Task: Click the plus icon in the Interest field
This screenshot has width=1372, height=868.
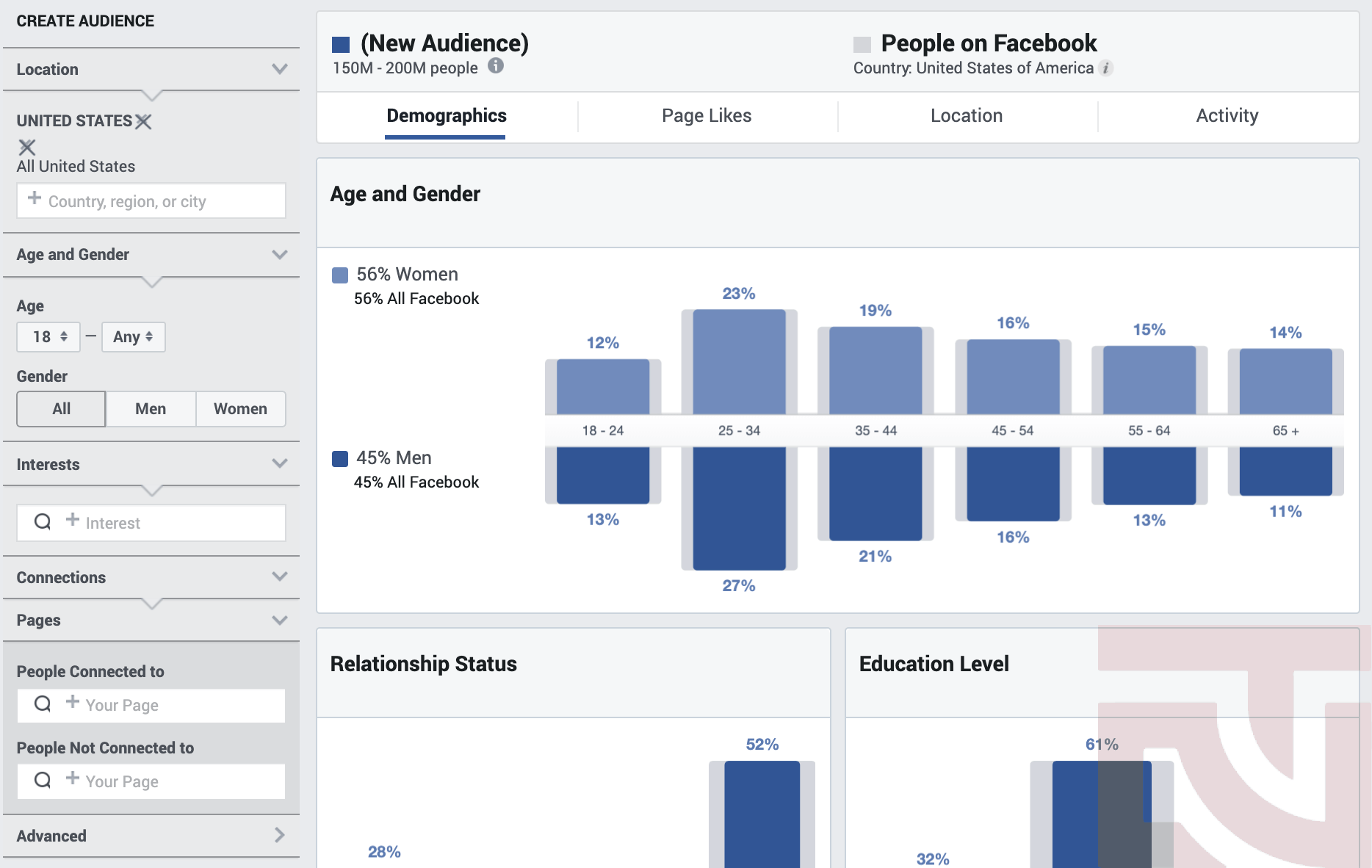Action: click(73, 520)
